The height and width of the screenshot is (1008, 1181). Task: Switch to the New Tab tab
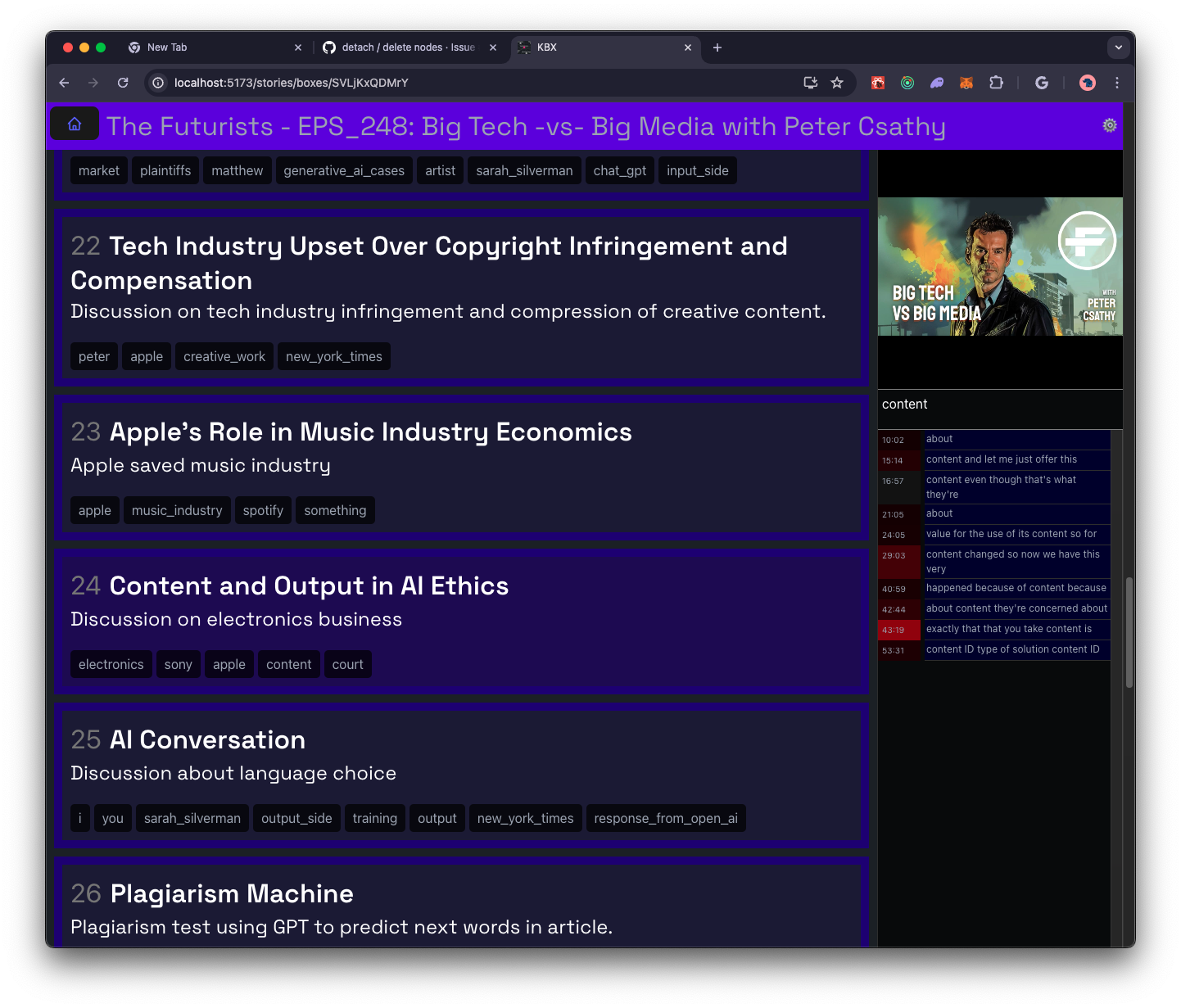click(215, 47)
